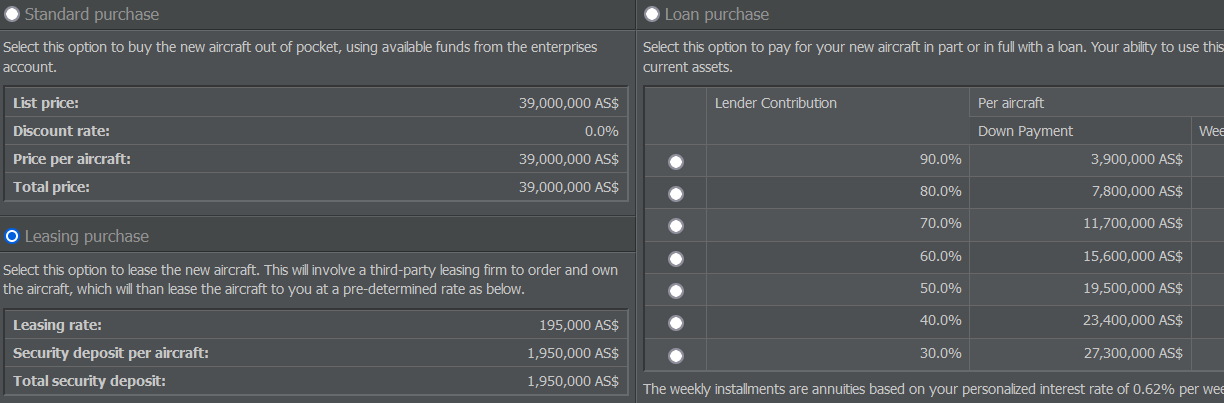Click the Leasing rate row

pyautogui.click(x=316, y=325)
